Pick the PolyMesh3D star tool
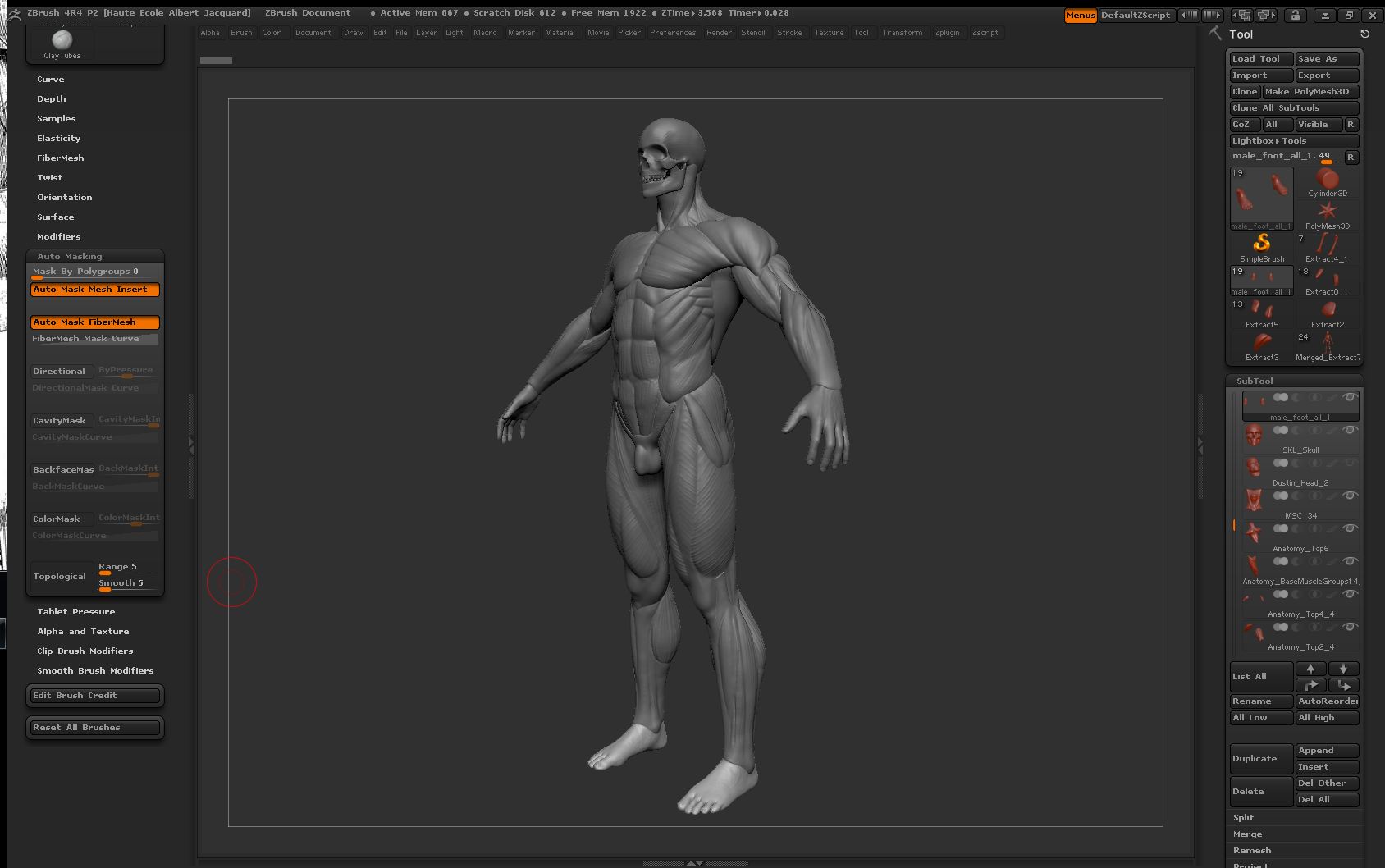 click(1327, 212)
